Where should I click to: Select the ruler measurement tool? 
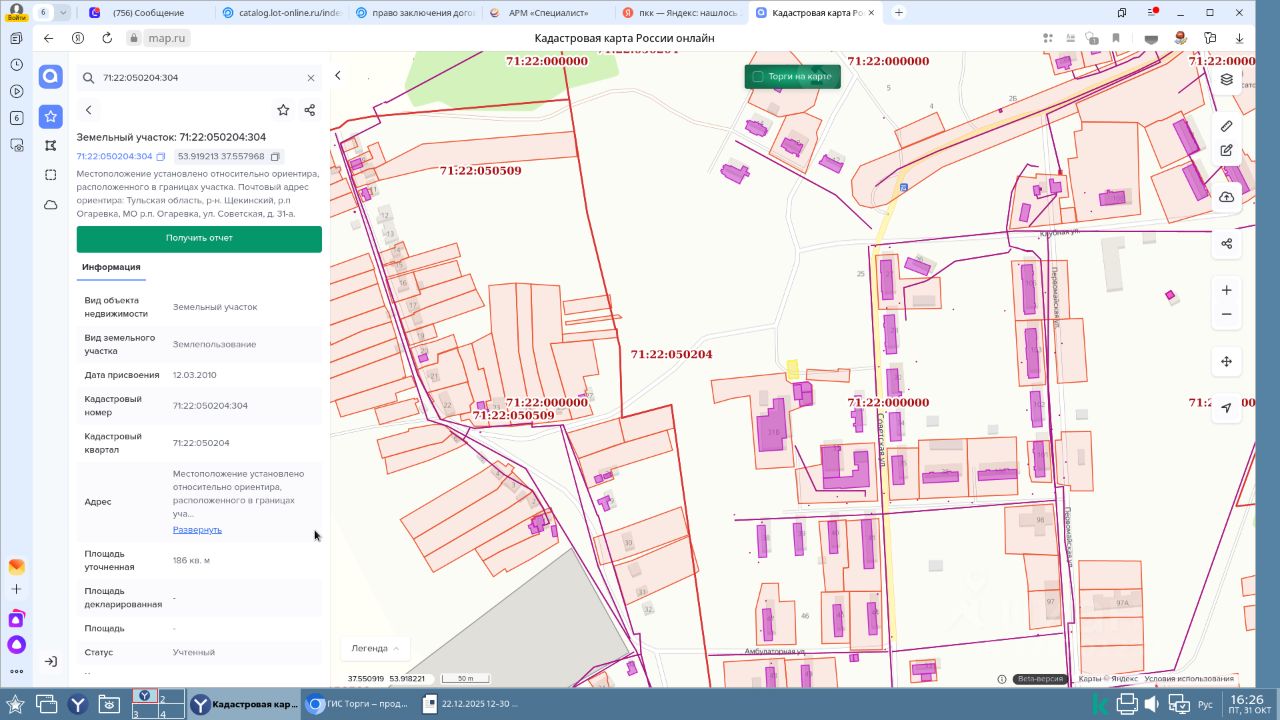1226,126
